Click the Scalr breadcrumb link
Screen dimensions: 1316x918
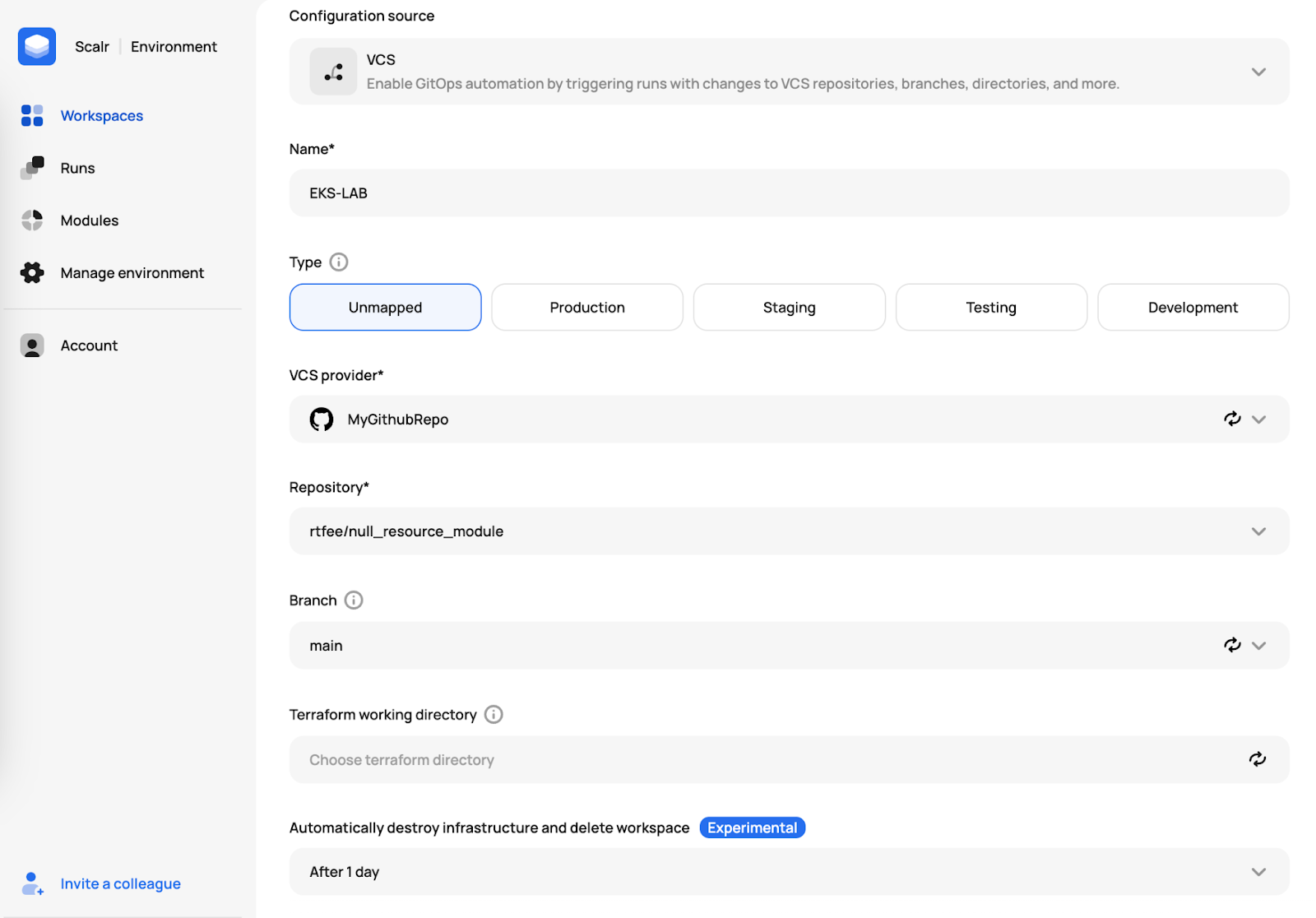point(92,47)
